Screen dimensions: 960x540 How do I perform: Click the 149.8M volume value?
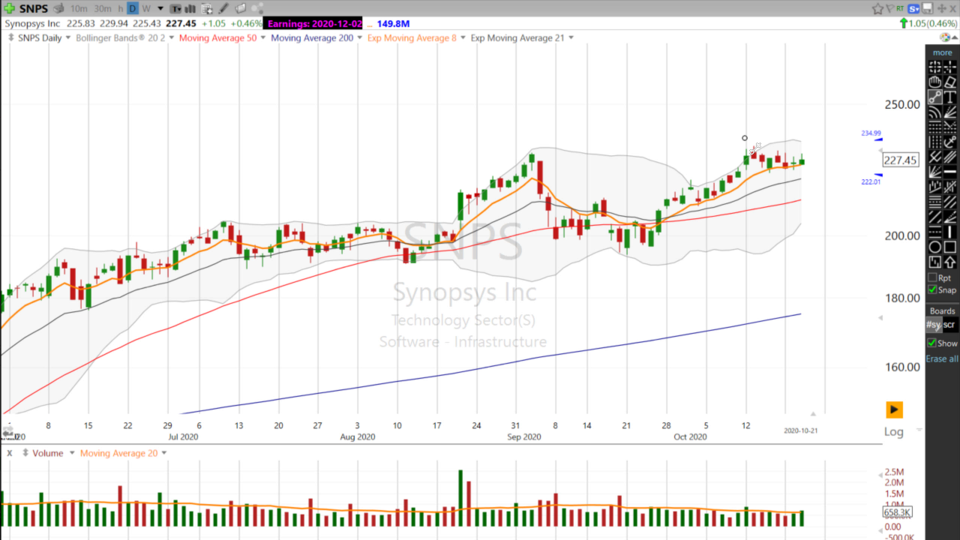393,23
